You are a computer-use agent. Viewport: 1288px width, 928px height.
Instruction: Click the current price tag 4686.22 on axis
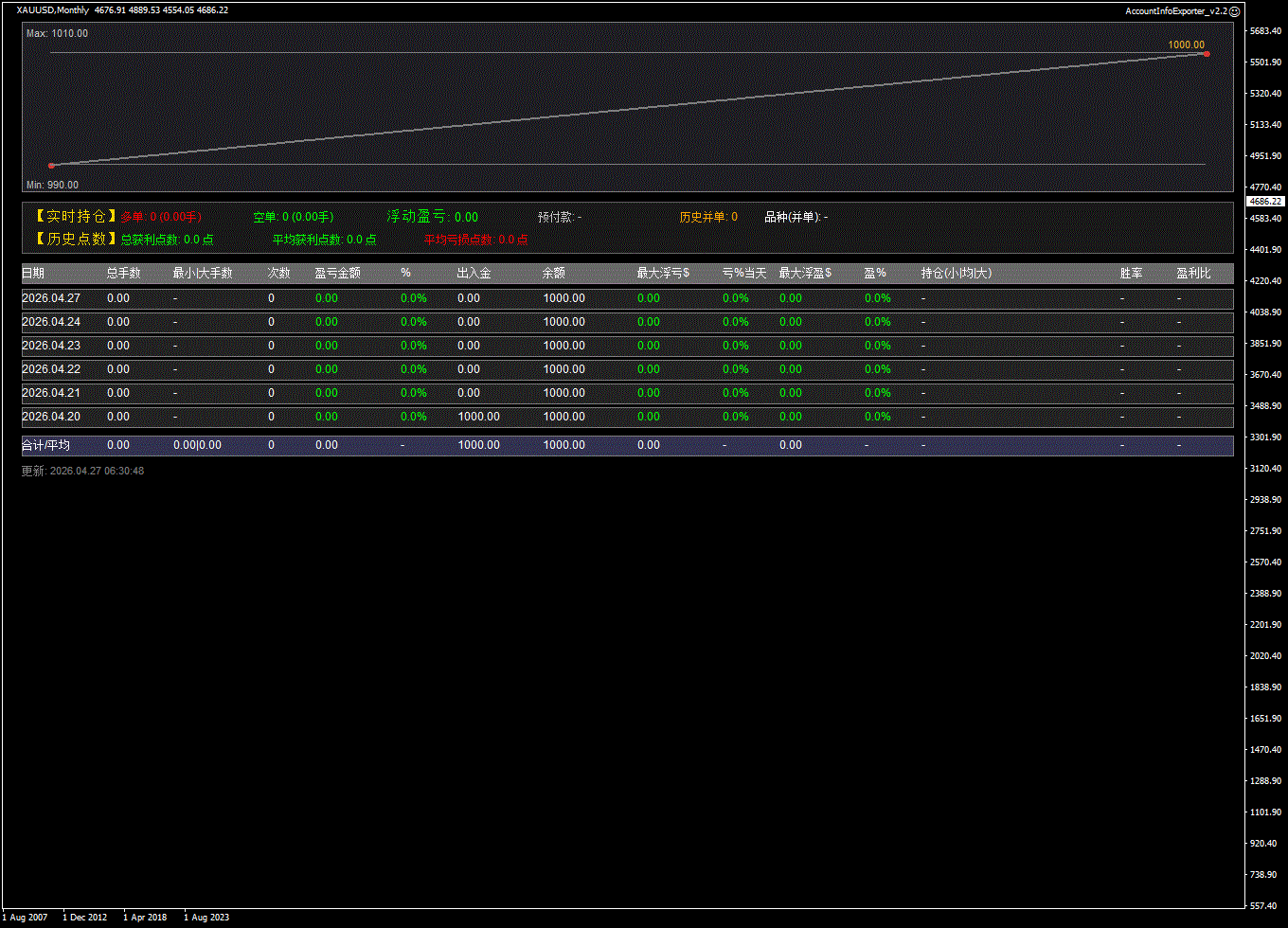point(1265,202)
